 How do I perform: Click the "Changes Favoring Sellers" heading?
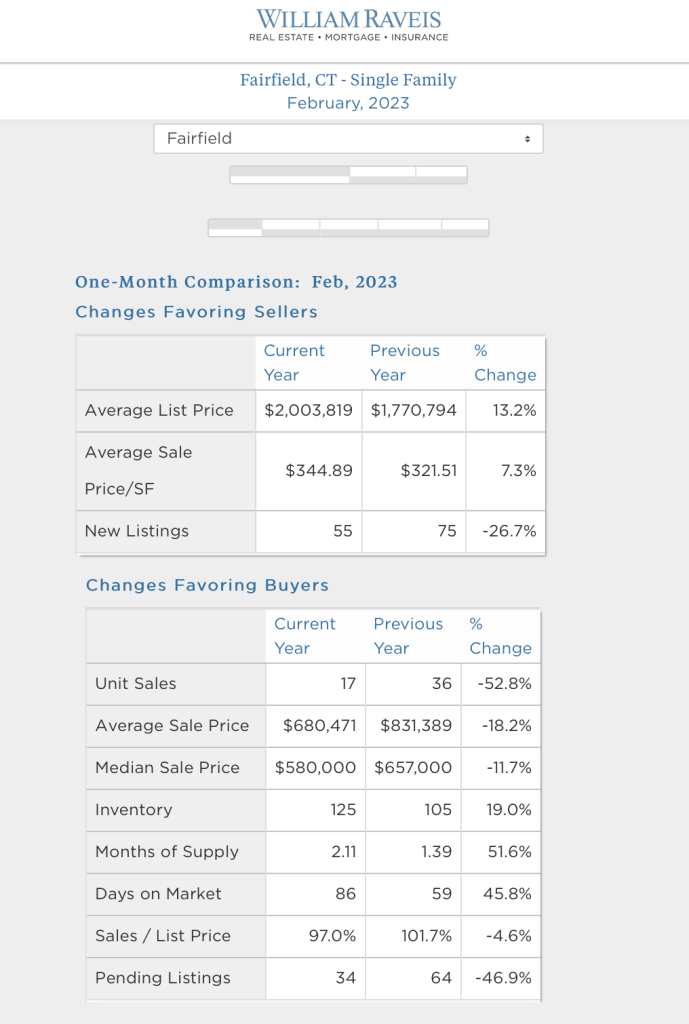(196, 312)
